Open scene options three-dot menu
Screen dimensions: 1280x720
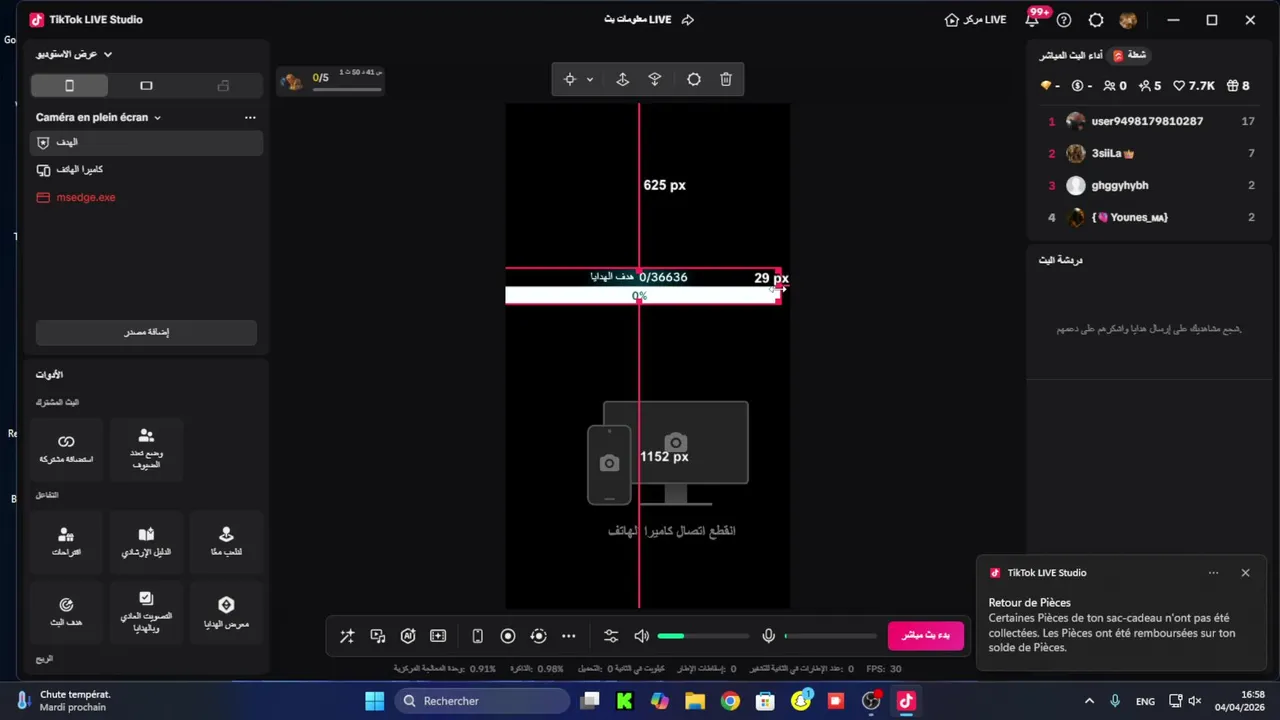tap(250, 117)
